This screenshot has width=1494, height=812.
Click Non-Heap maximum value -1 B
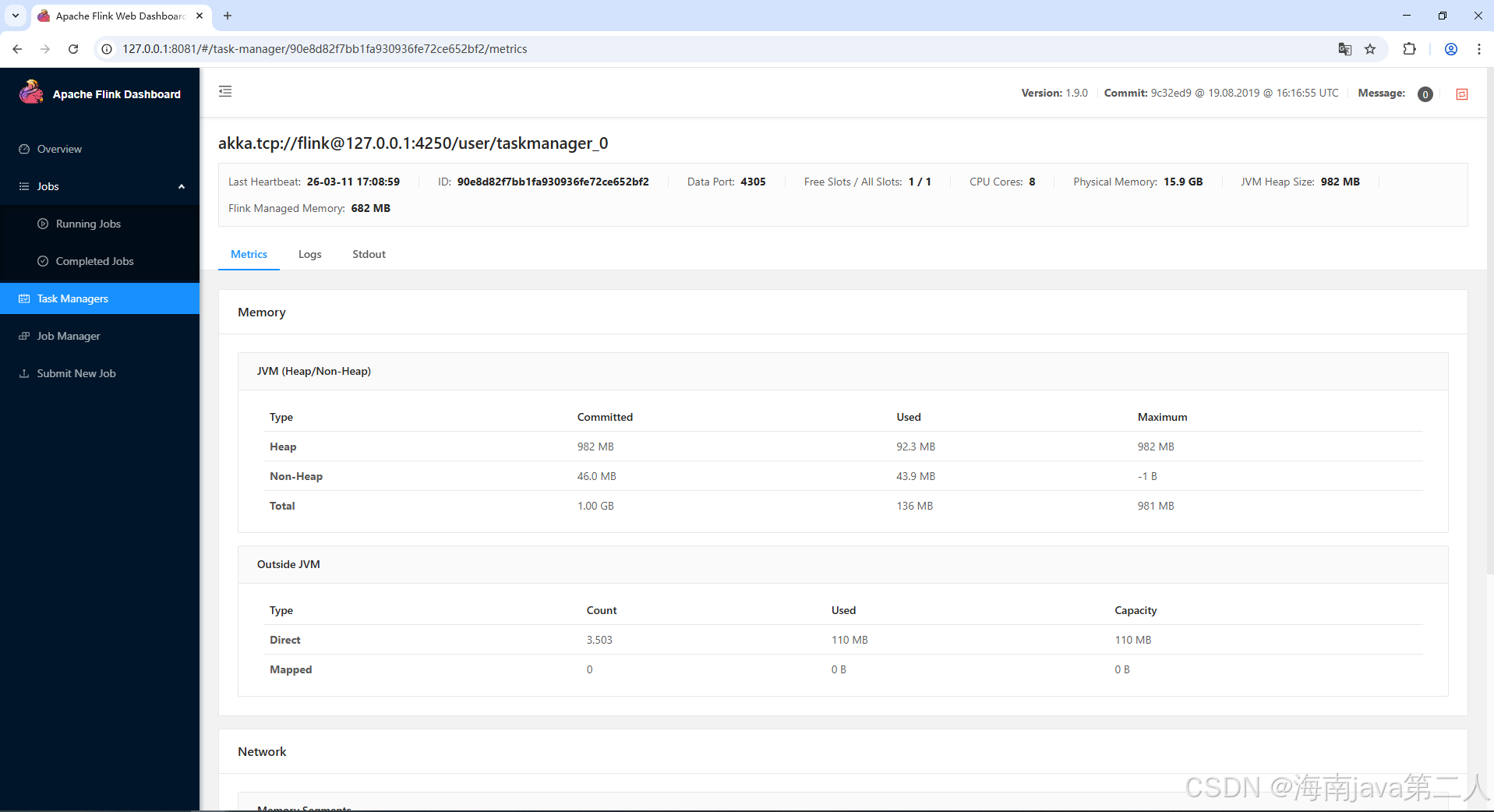coord(1147,476)
